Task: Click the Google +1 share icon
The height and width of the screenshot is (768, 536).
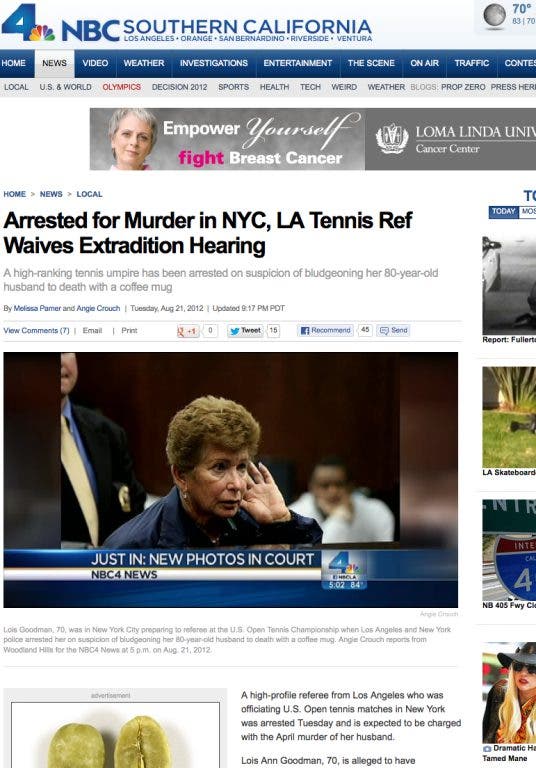Action: pos(188,331)
